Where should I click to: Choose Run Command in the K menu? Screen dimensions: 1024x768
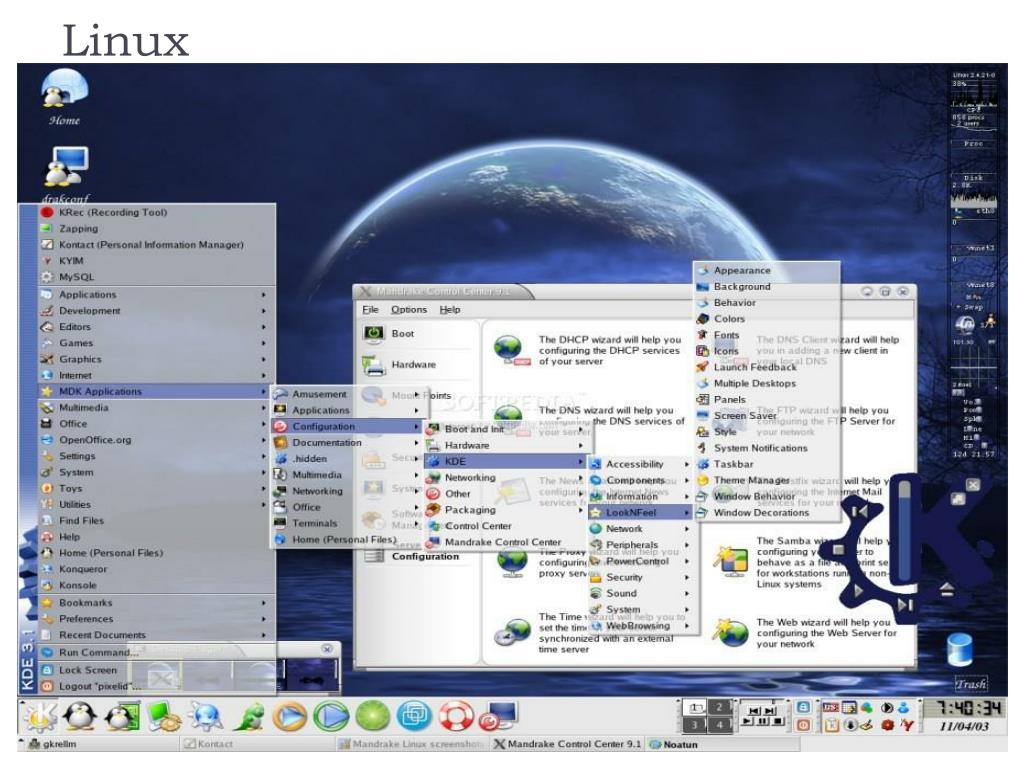click(157, 652)
